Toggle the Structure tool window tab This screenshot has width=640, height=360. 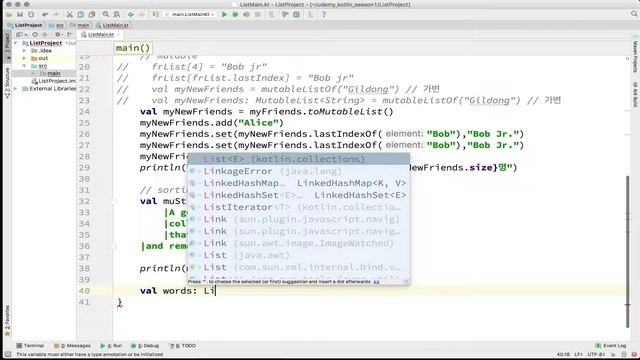point(7,83)
